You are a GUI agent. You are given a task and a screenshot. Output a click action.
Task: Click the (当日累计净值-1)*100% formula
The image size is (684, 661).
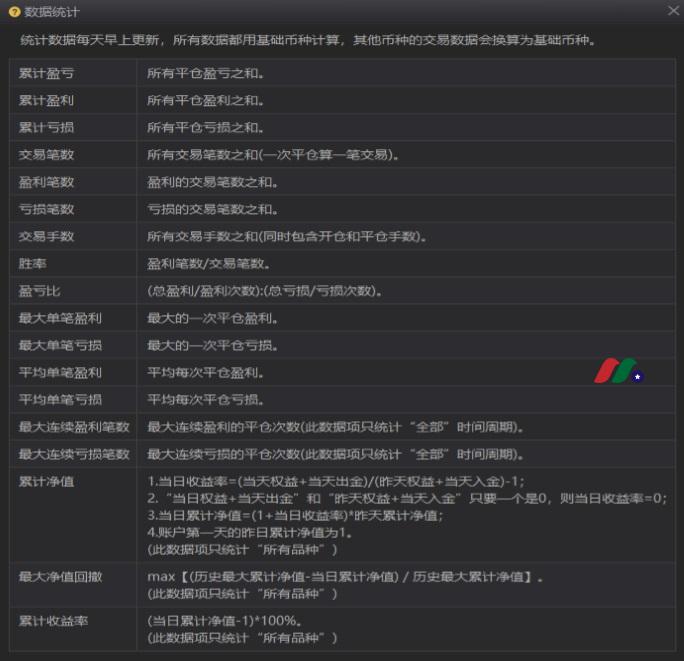(225, 620)
